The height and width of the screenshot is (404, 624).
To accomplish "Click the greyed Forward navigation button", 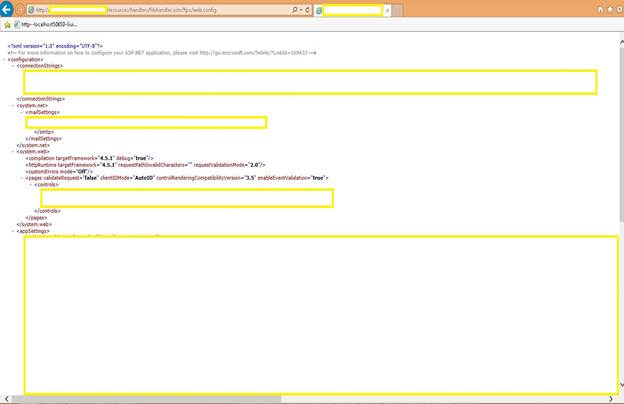I will click(x=19, y=9).
